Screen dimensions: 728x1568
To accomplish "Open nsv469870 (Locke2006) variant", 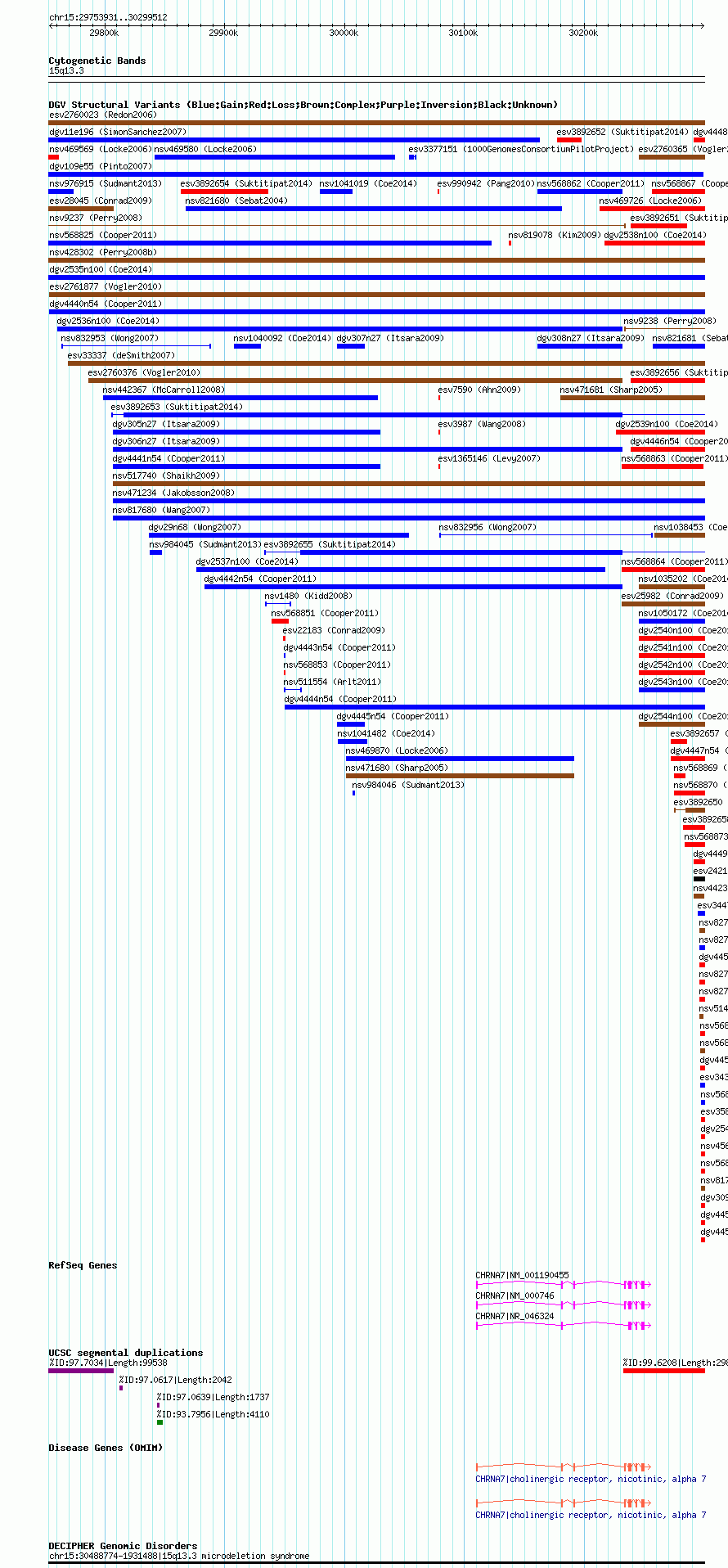I will click(397, 751).
